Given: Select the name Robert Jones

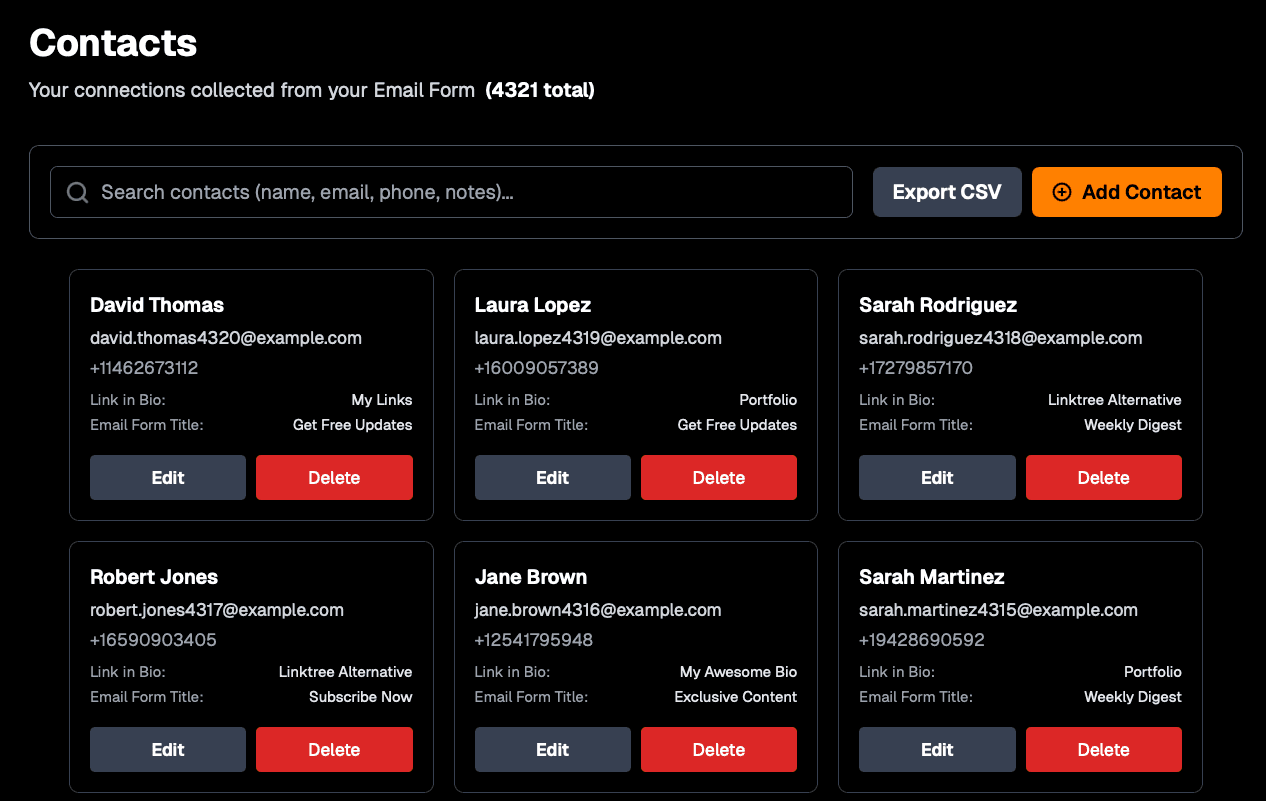Looking at the screenshot, I should [154, 577].
